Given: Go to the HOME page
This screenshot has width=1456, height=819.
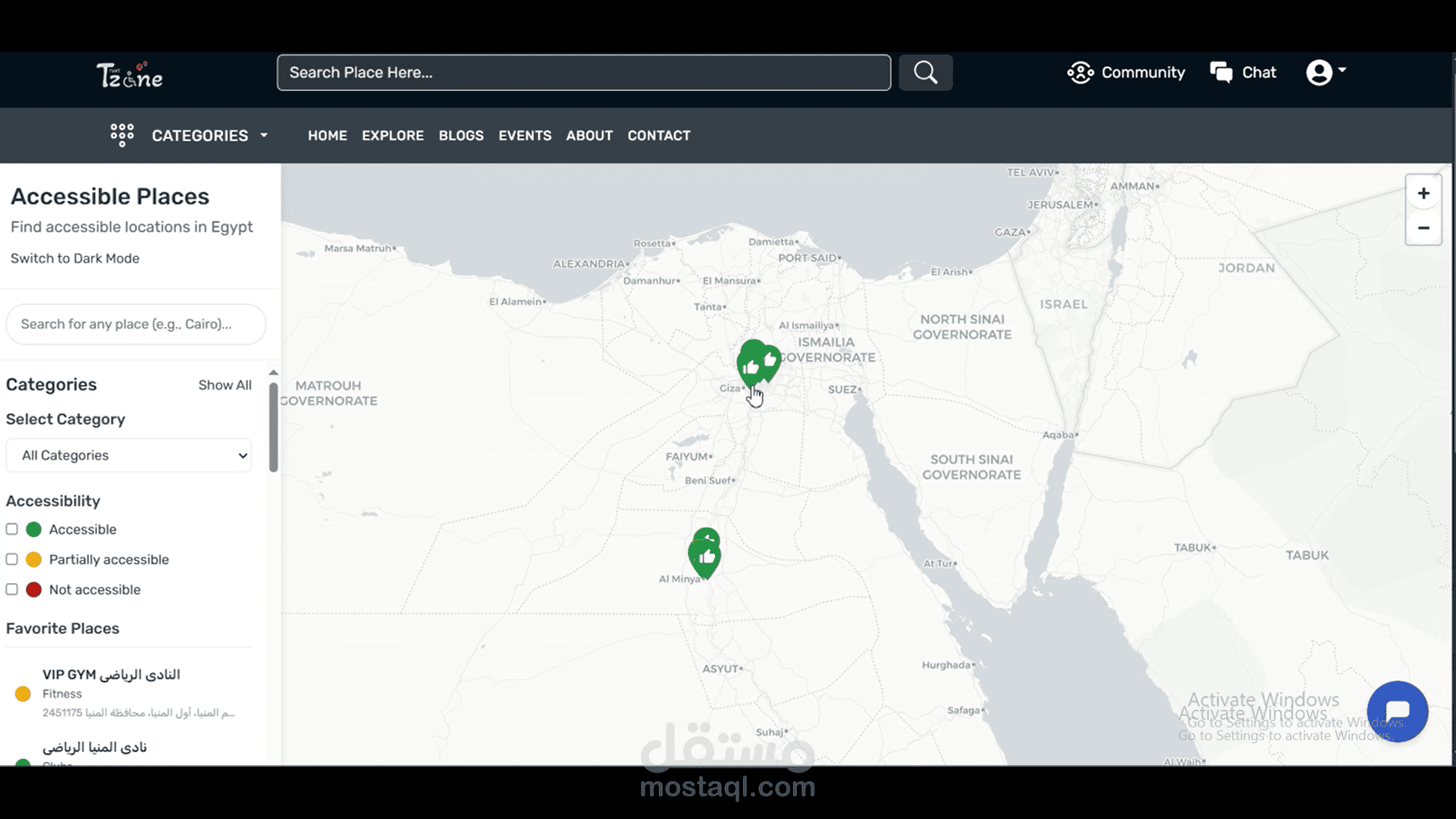Looking at the screenshot, I should pyautogui.click(x=328, y=135).
